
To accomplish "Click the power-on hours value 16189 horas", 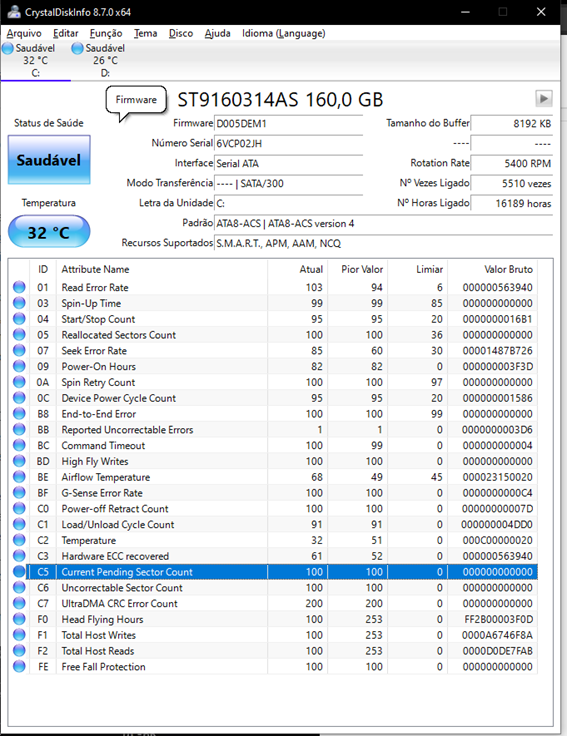I will pos(512,203).
